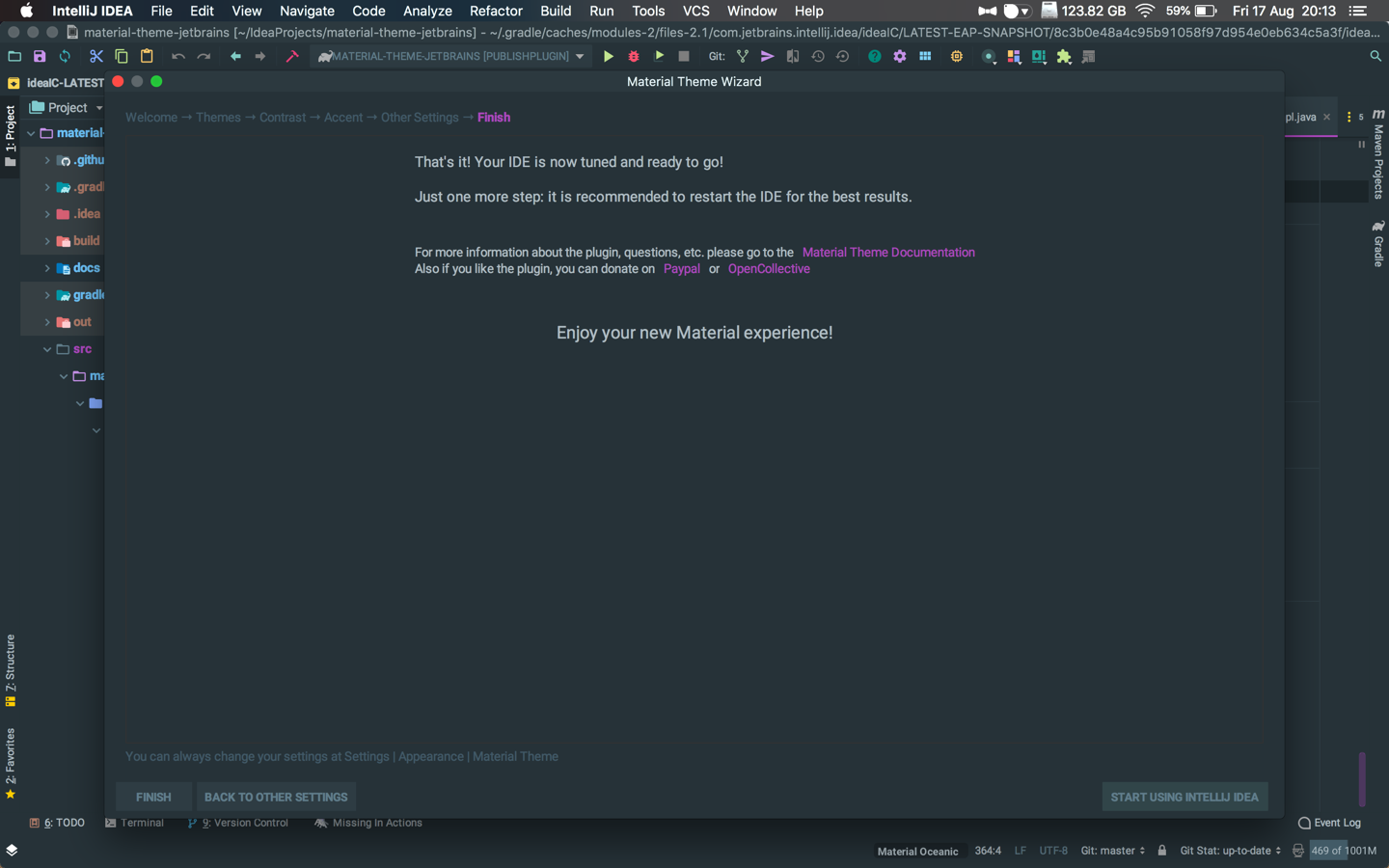
Task: Click the Copy toolbar icon
Action: coord(122,57)
